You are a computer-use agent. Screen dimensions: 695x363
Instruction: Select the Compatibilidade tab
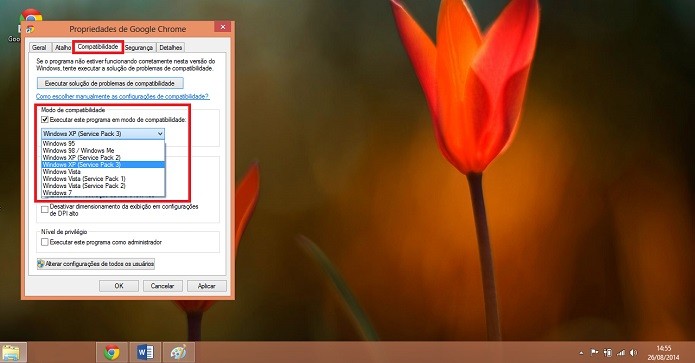(x=98, y=47)
